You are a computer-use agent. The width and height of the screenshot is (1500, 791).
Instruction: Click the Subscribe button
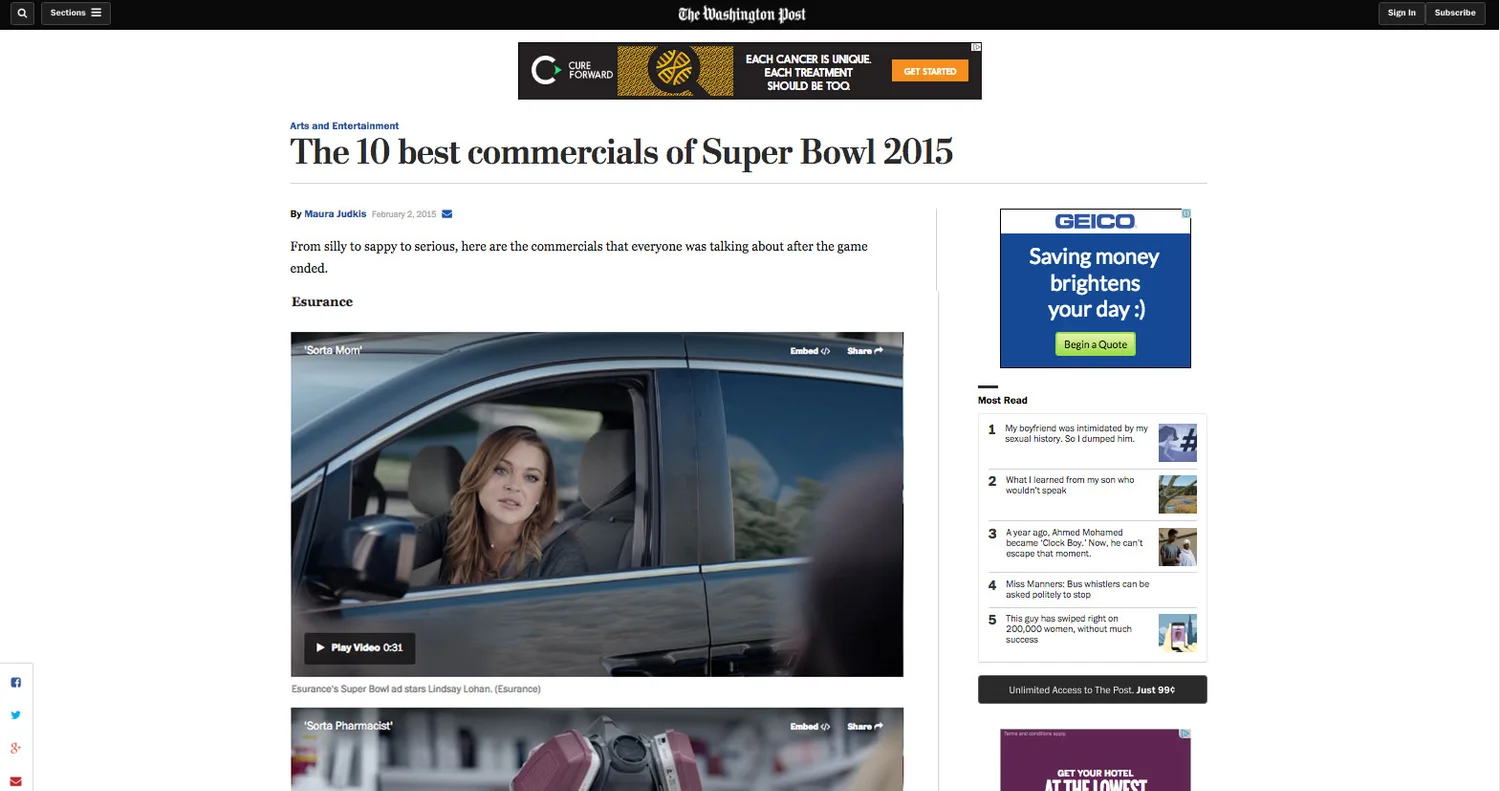(1455, 13)
